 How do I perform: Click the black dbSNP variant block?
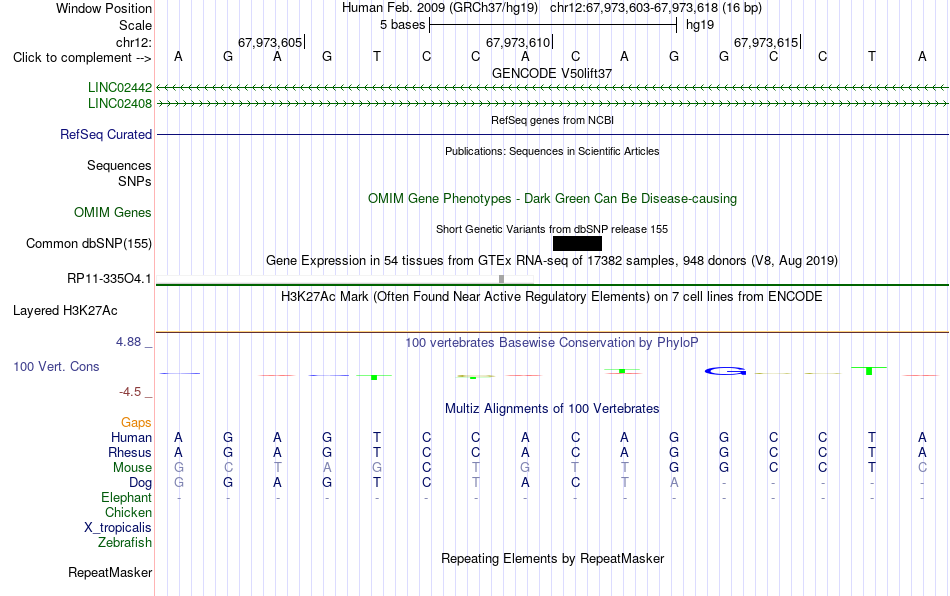(x=577, y=243)
